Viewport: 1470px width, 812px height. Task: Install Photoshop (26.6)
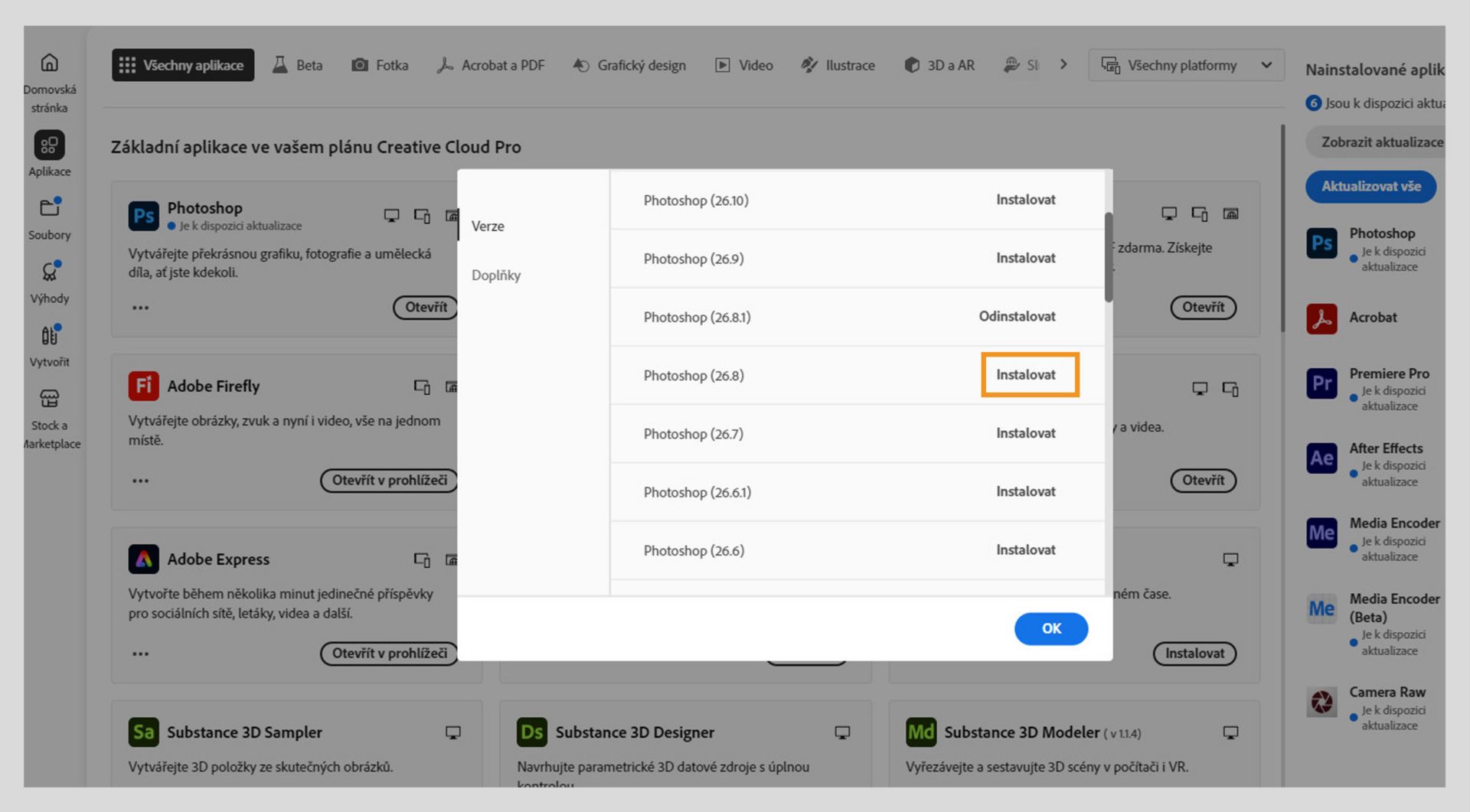[1025, 550]
